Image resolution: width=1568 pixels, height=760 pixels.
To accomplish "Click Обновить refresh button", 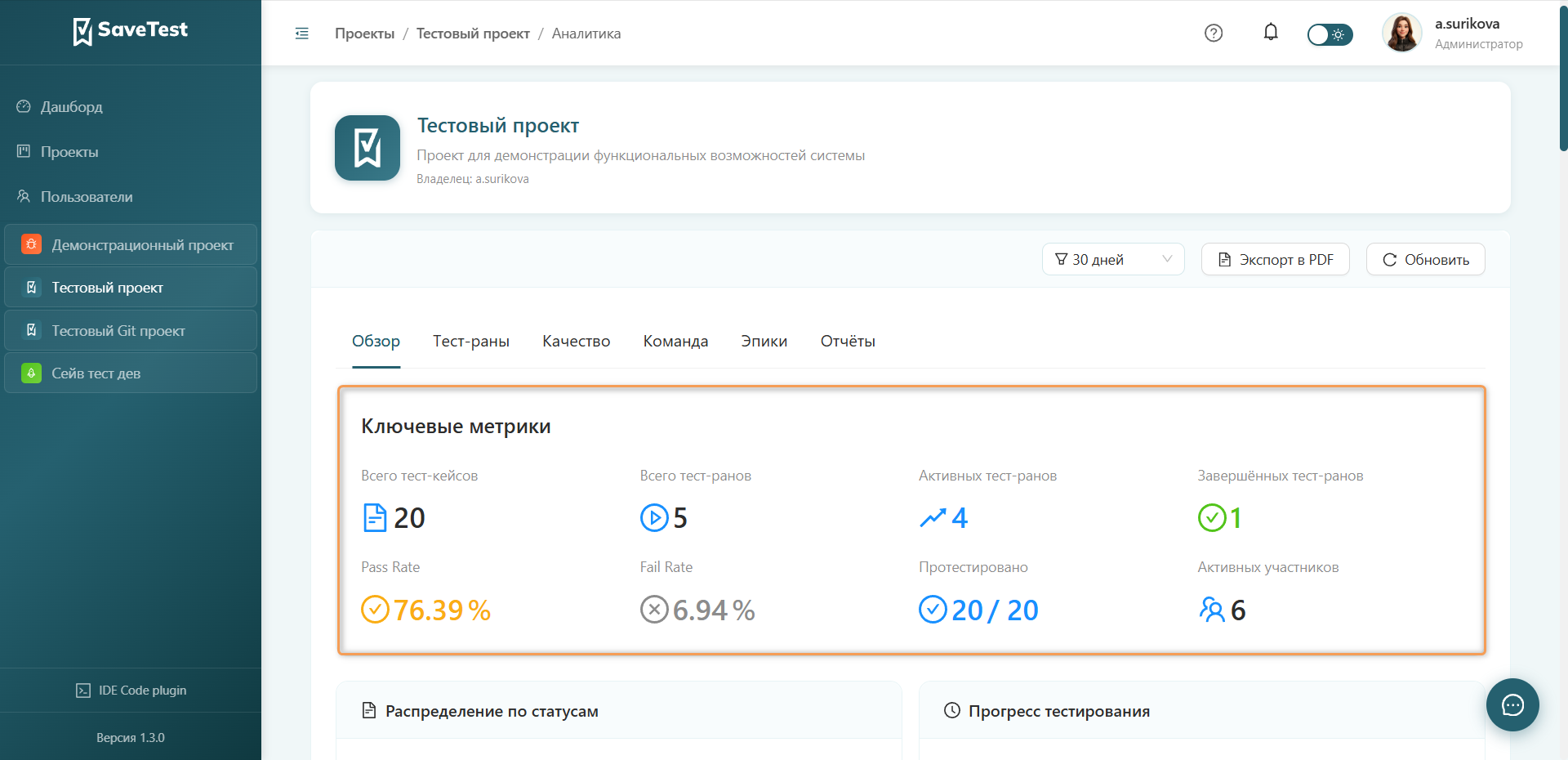I will (x=1425, y=259).
